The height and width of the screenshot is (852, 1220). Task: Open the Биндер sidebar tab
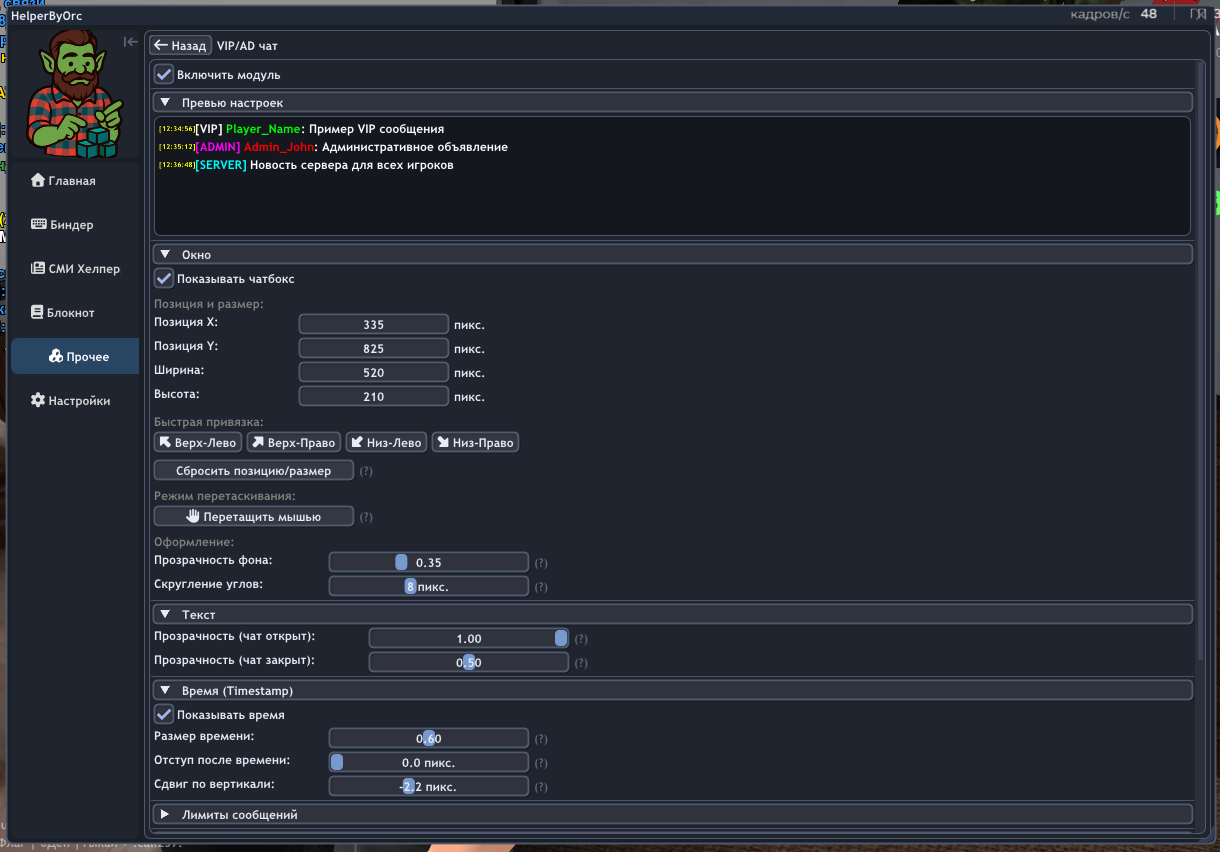click(x=71, y=225)
